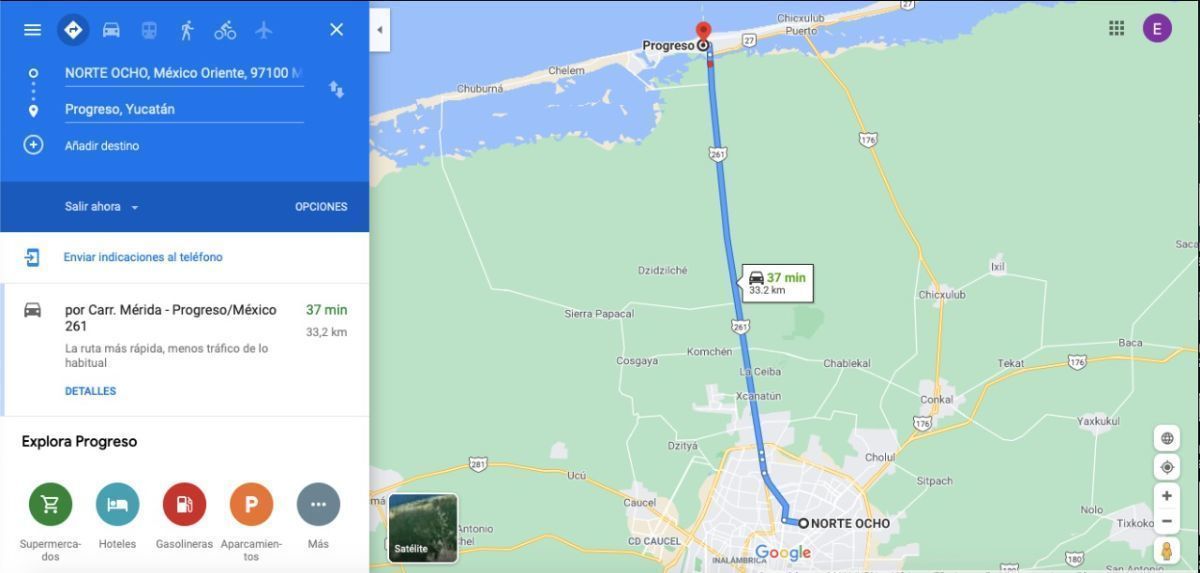Select public transit travel mode
The width and height of the screenshot is (1200, 573).
(x=148, y=30)
